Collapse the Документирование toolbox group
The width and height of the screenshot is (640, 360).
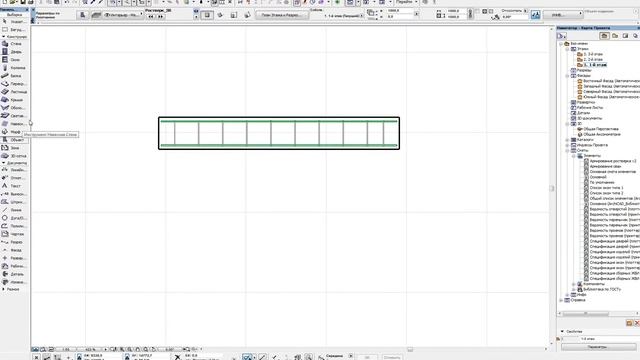4,163
